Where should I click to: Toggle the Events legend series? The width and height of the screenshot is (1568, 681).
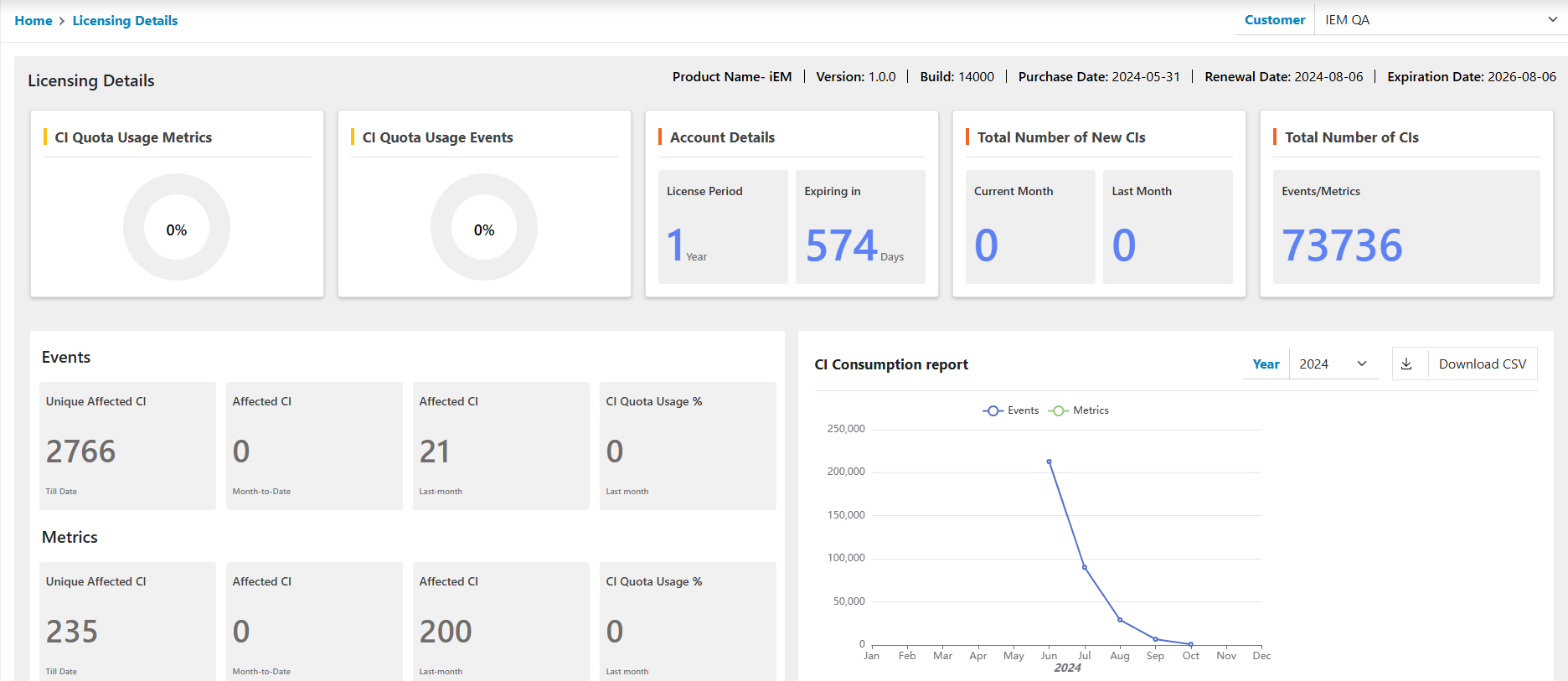[x=1011, y=410]
